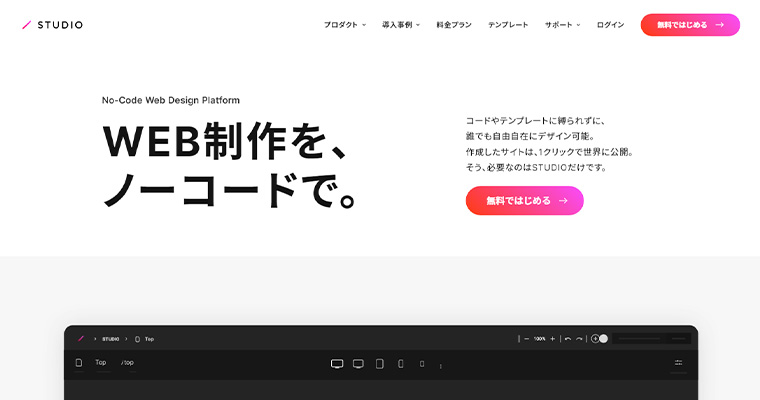
Task: Select the smallest phone breakpoint icon
Action: (422, 364)
